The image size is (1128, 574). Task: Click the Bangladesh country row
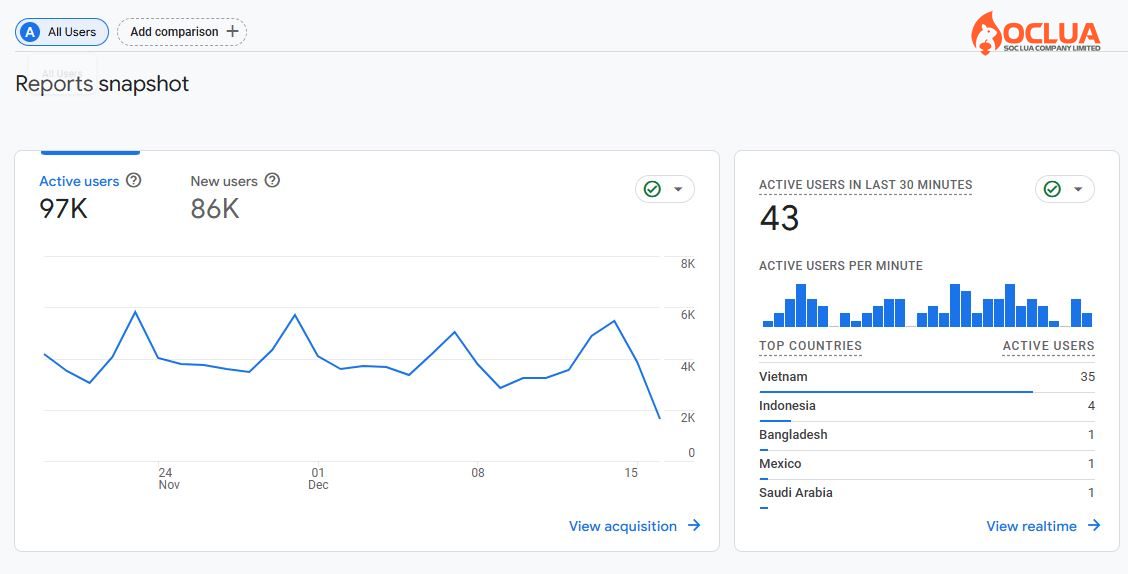pyautogui.click(x=927, y=436)
